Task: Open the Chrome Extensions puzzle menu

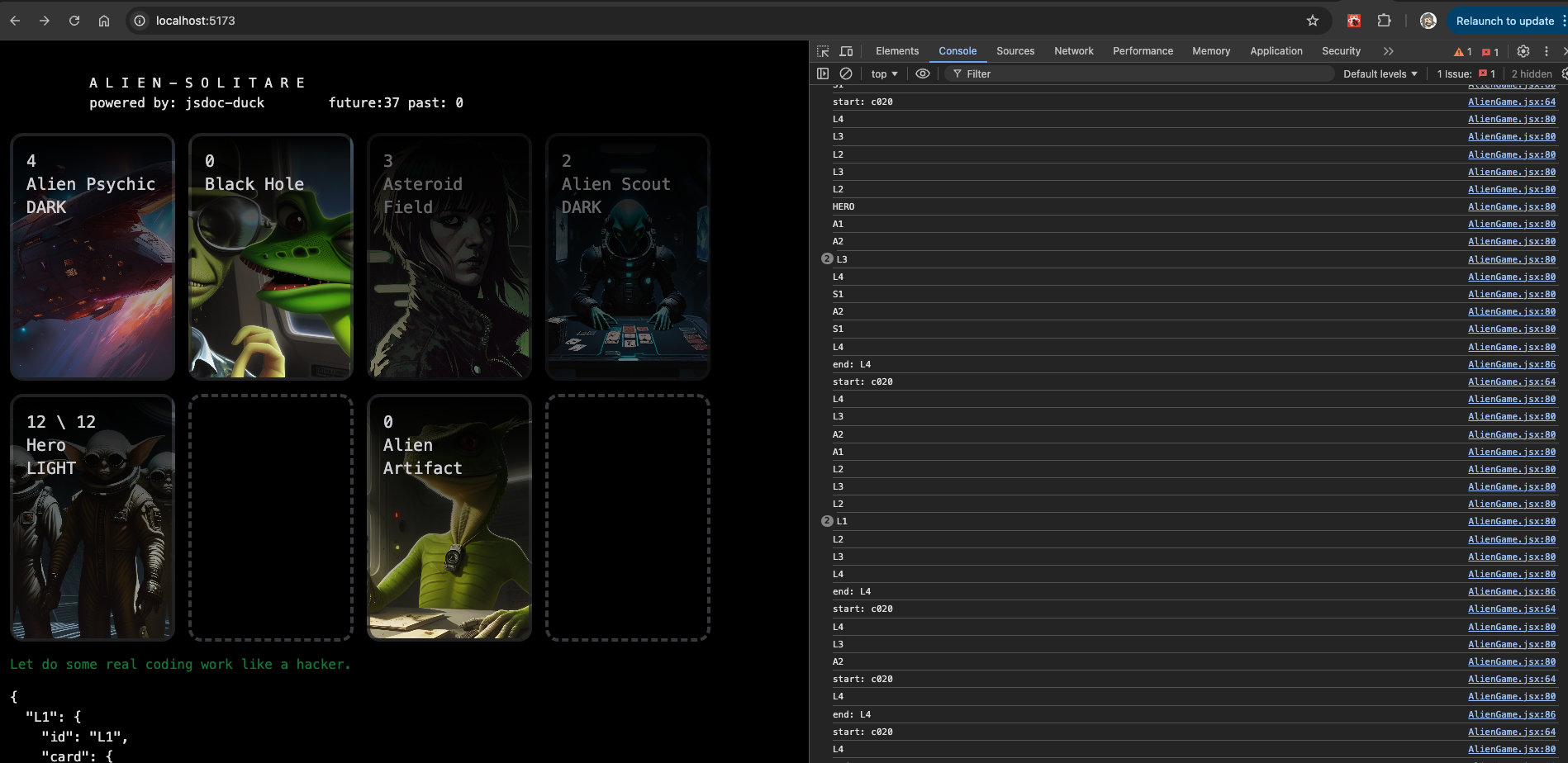Action: pyautogui.click(x=1385, y=21)
